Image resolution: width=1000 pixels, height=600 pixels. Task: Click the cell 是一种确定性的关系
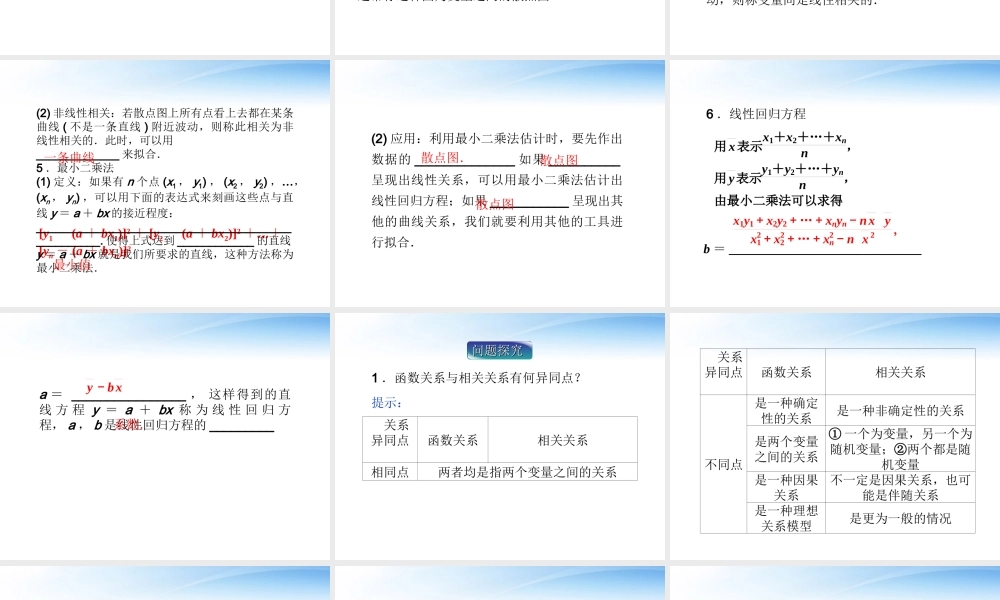click(786, 411)
